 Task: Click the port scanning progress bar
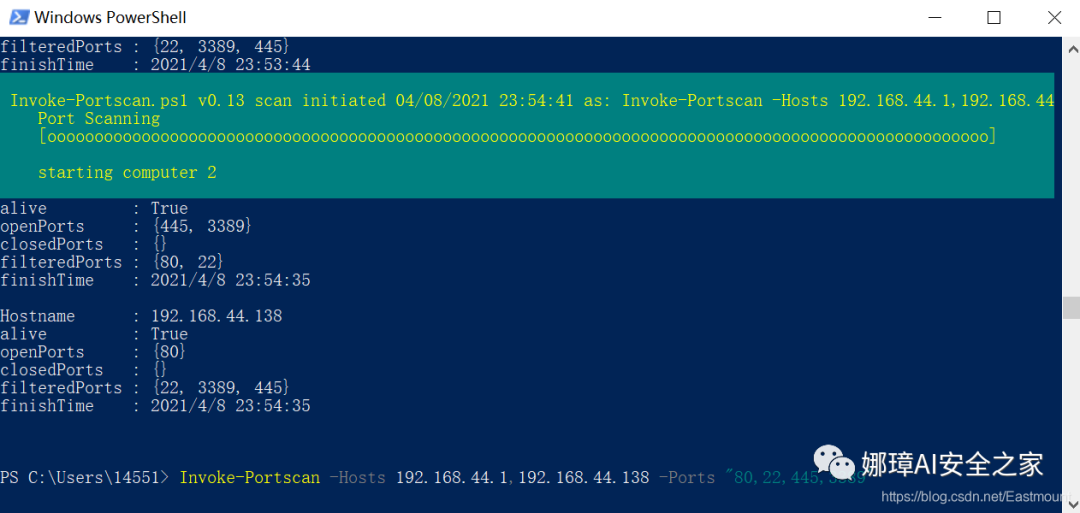click(x=517, y=136)
